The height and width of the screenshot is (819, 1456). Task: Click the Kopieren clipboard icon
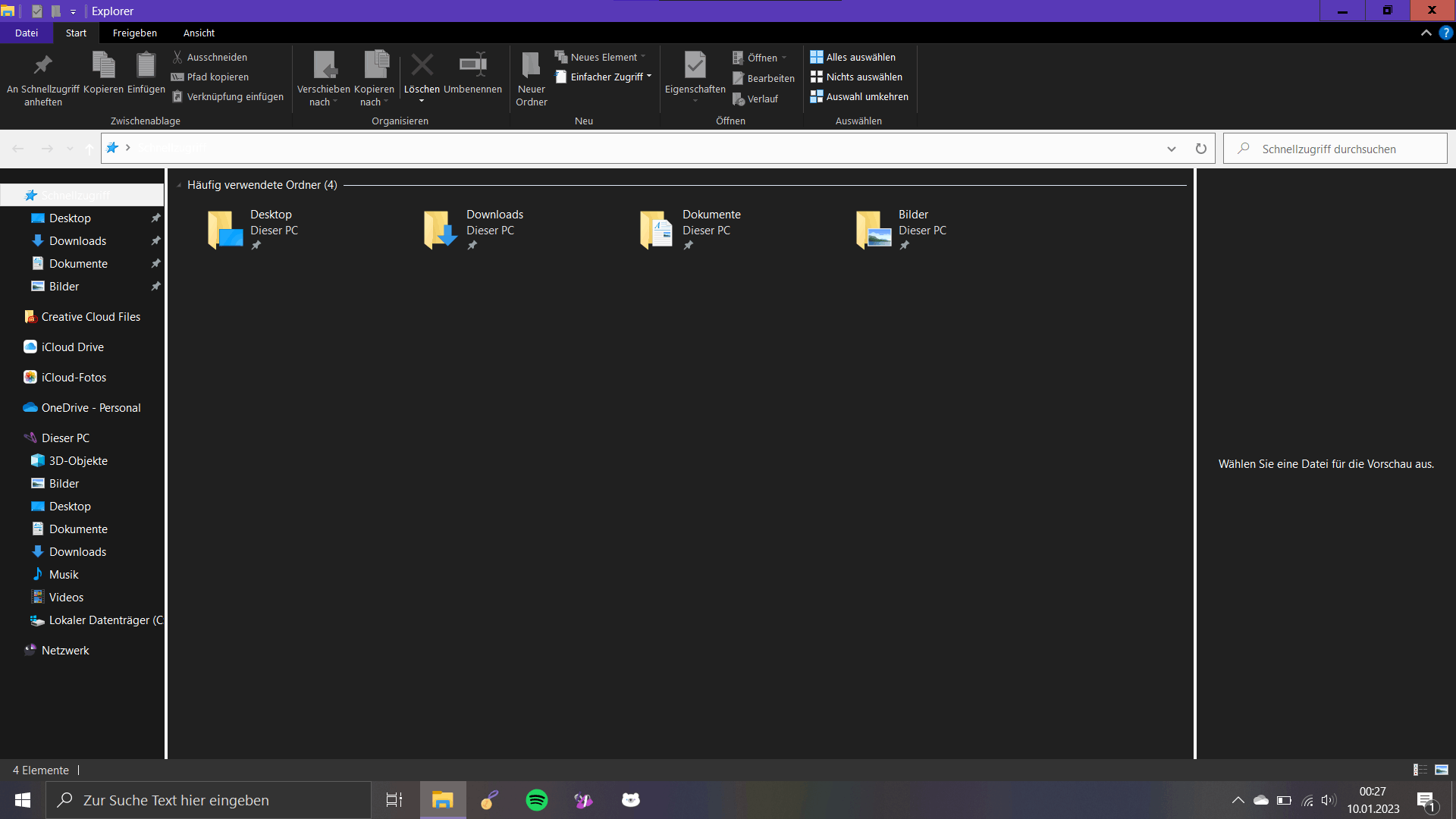click(103, 64)
